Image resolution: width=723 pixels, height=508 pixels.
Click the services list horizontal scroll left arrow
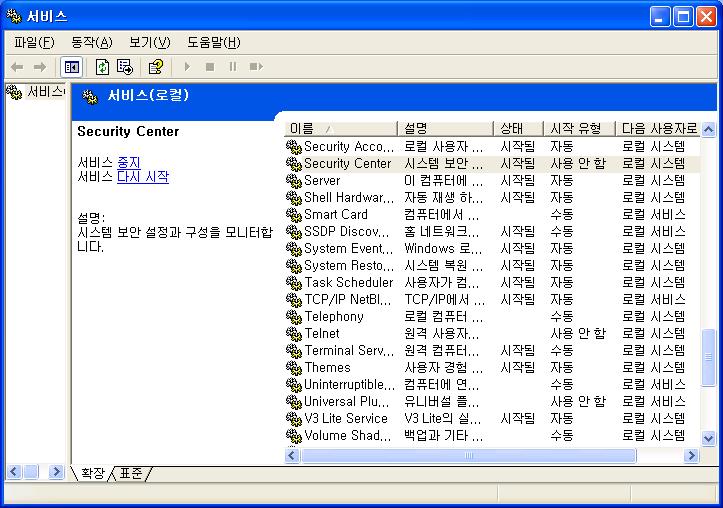tap(292, 456)
